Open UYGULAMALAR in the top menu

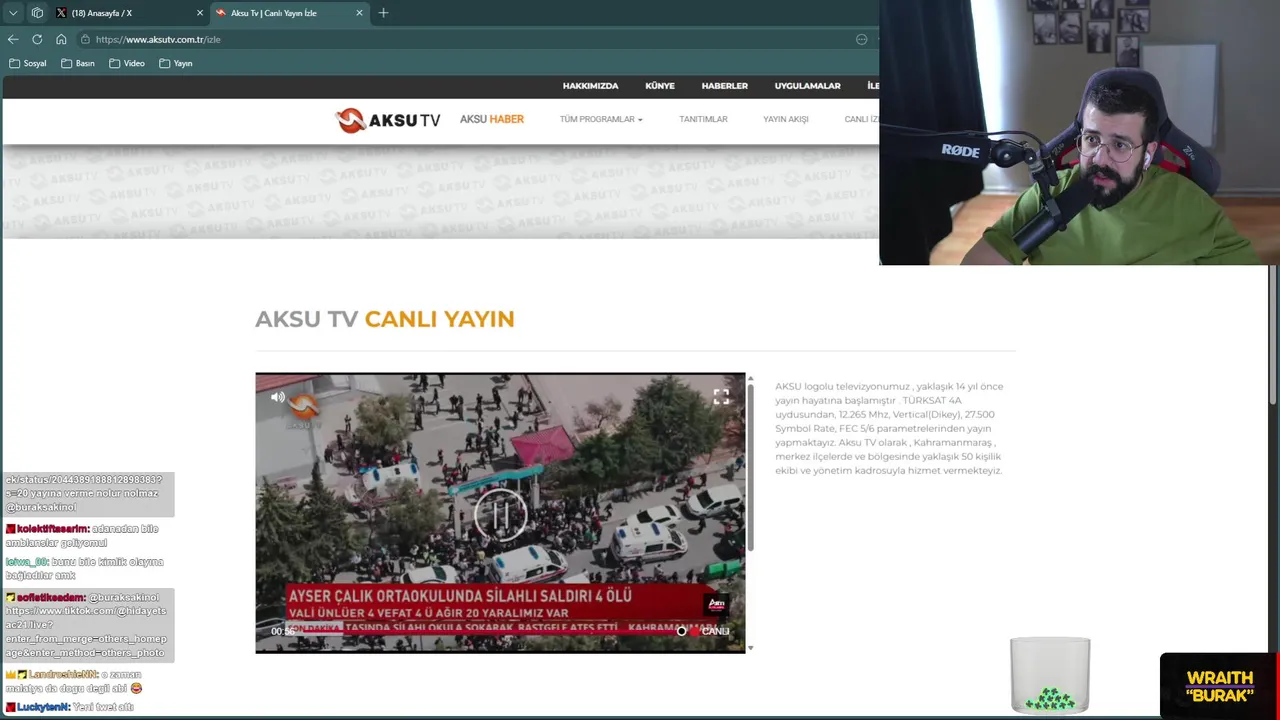coord(807,86)
